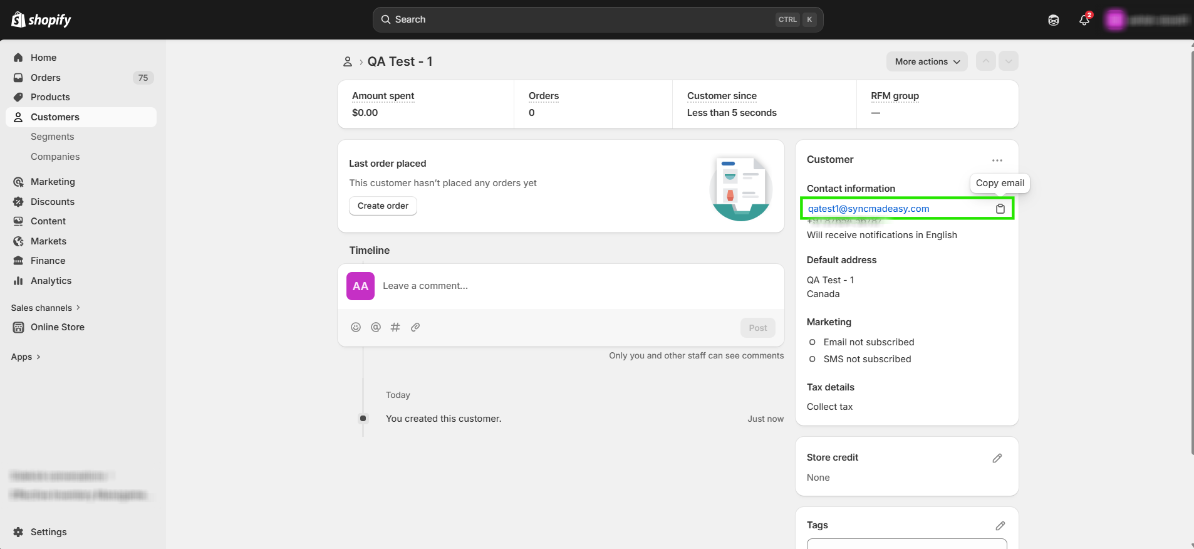
Task: Add a hashtag reference to comment
Action: point(395,327)
